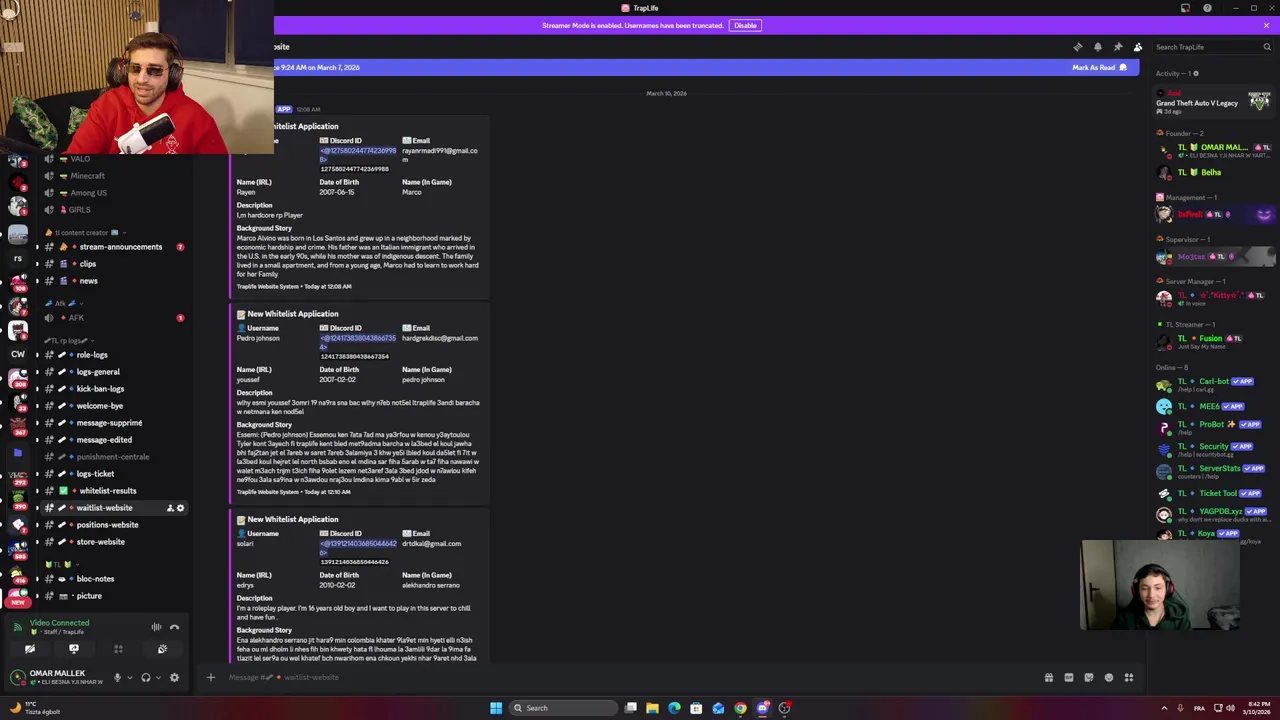The width and height of the screenshot is (1280, 720).
Task: Open the Windows Start menu
Action: click(495, 708)
